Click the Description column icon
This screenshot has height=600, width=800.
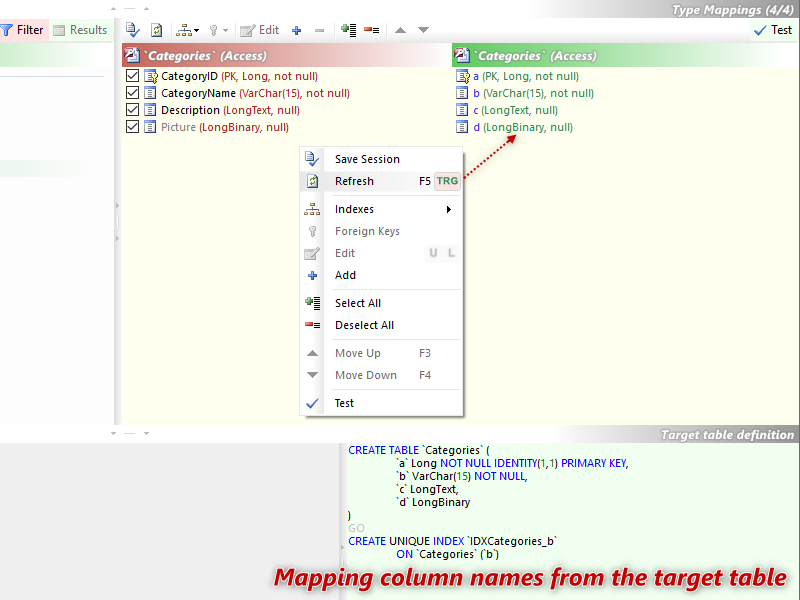click(150, 110)
